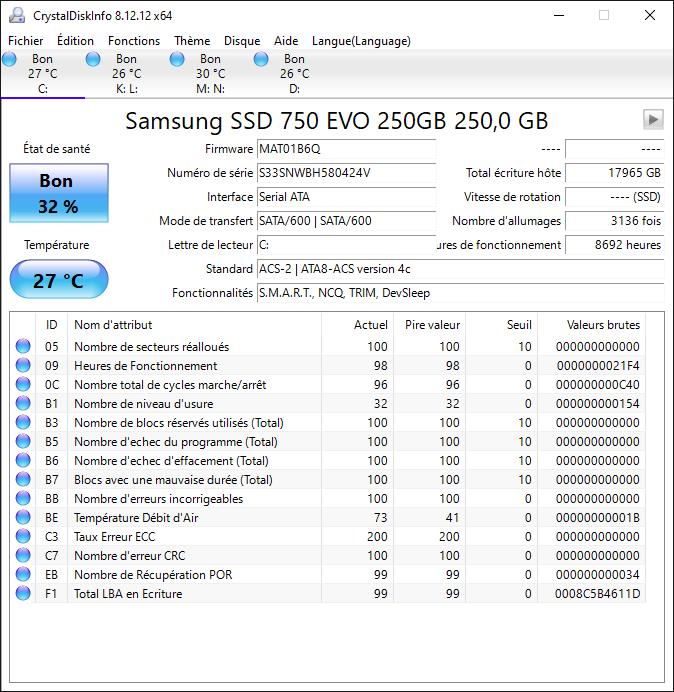
Task: Click the CrystalDiskInfo app icon in title bar
Action: 16,15
